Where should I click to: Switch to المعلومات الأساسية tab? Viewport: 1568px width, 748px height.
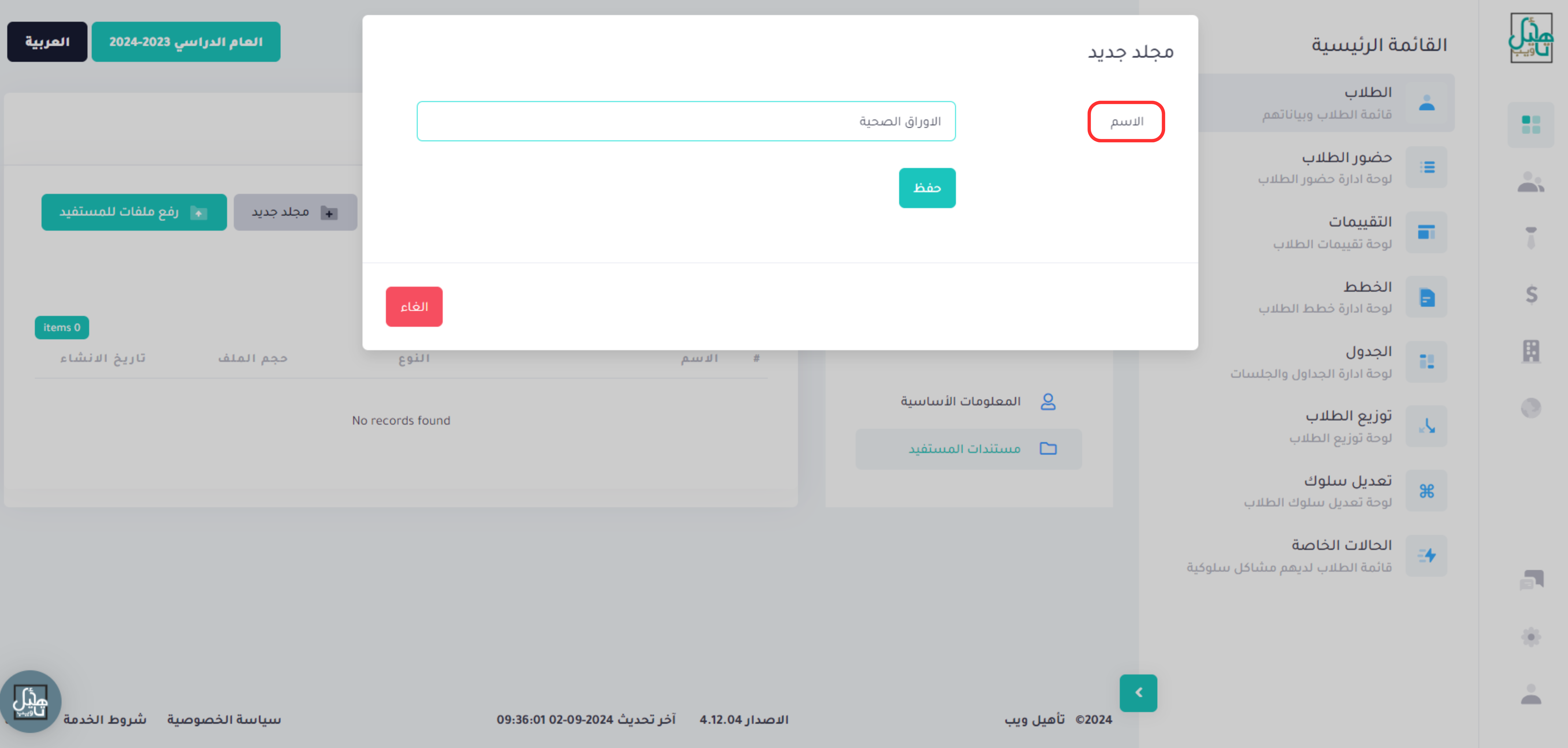coord(968,401)
